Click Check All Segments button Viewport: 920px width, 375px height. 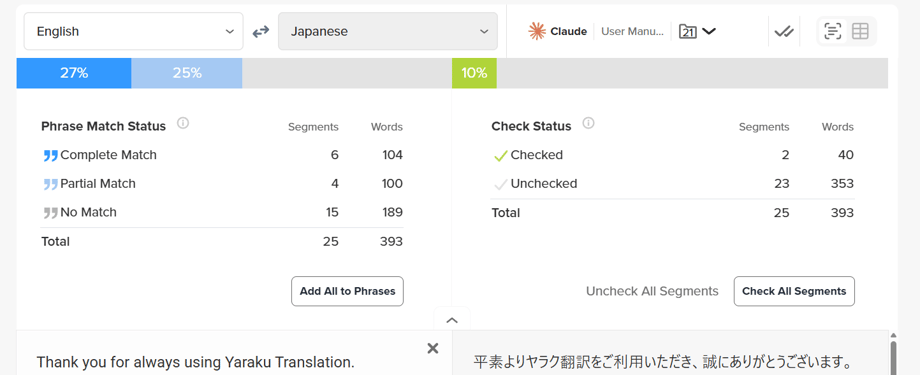click(x=794, y=291)
